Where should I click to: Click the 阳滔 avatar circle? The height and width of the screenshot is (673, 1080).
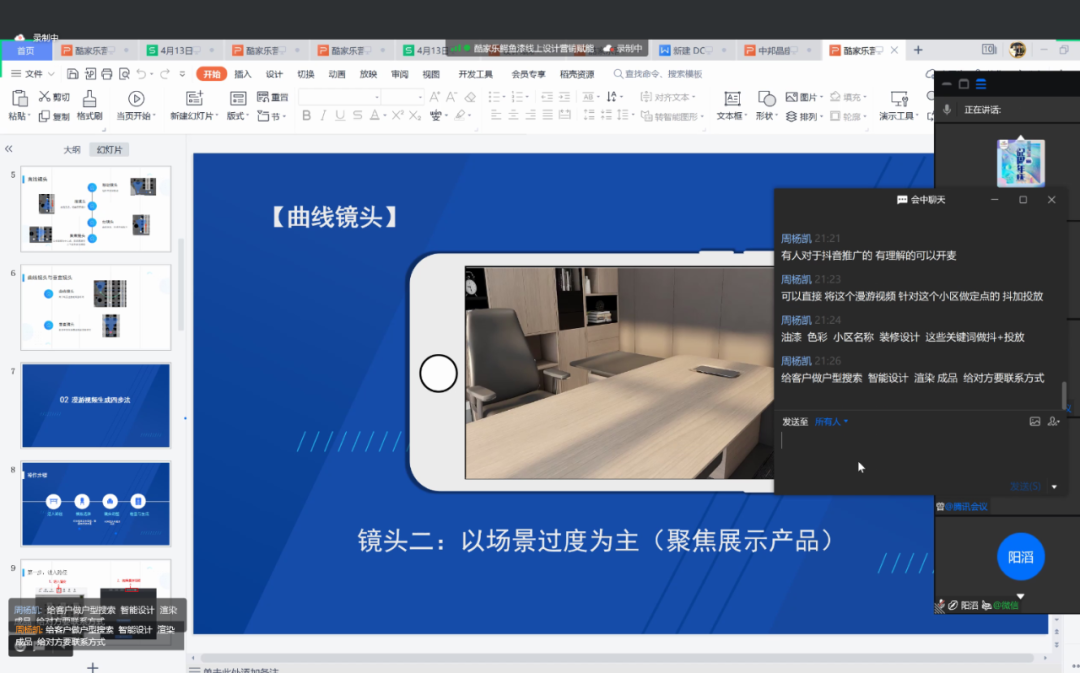click(x=1021, y=557)
